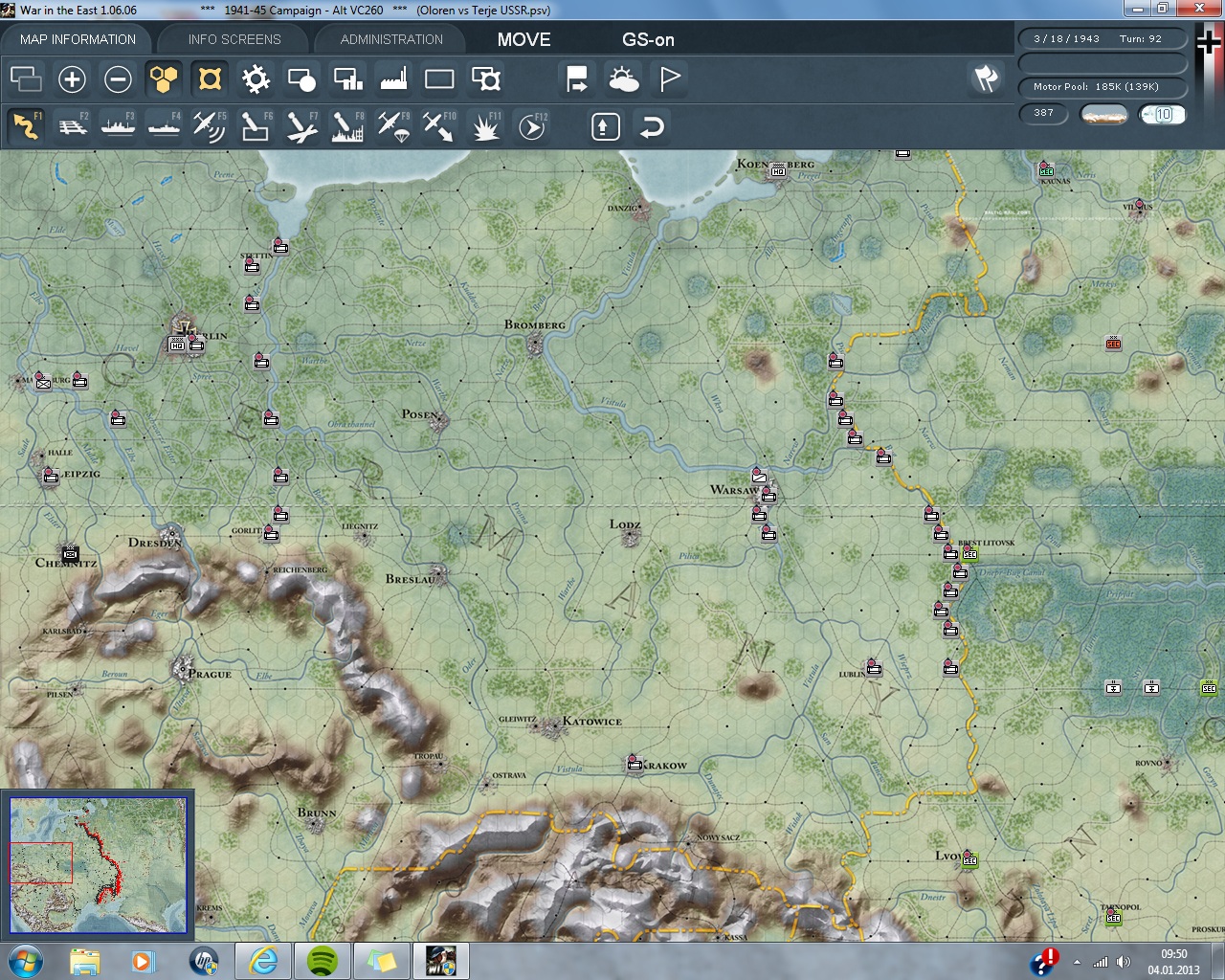This screenshot has height=980, width=1225.
Task: Click the undo move arrow icon
Action: point(652,126)
